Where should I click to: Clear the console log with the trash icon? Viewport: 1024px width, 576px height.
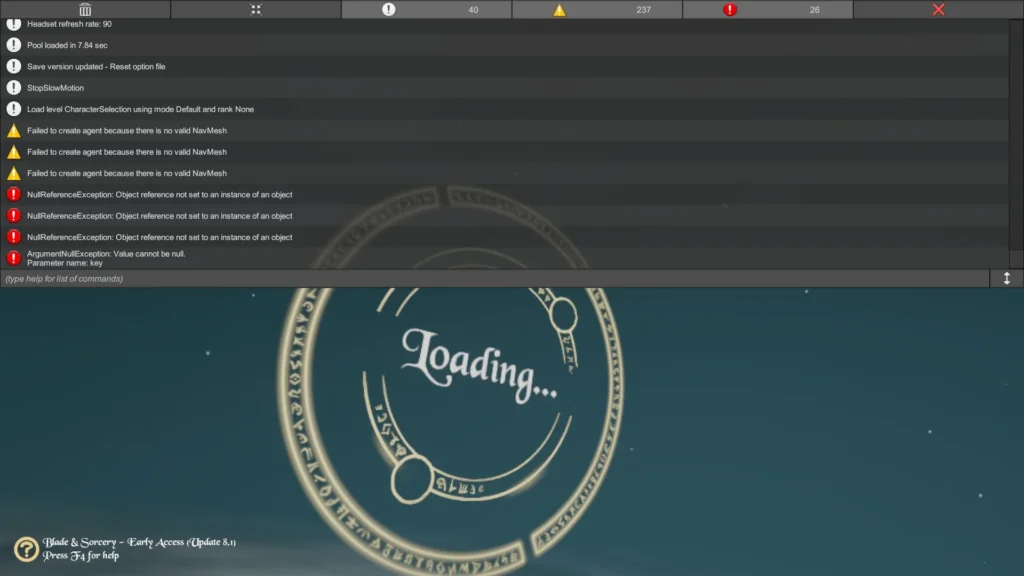click(85, 9)
